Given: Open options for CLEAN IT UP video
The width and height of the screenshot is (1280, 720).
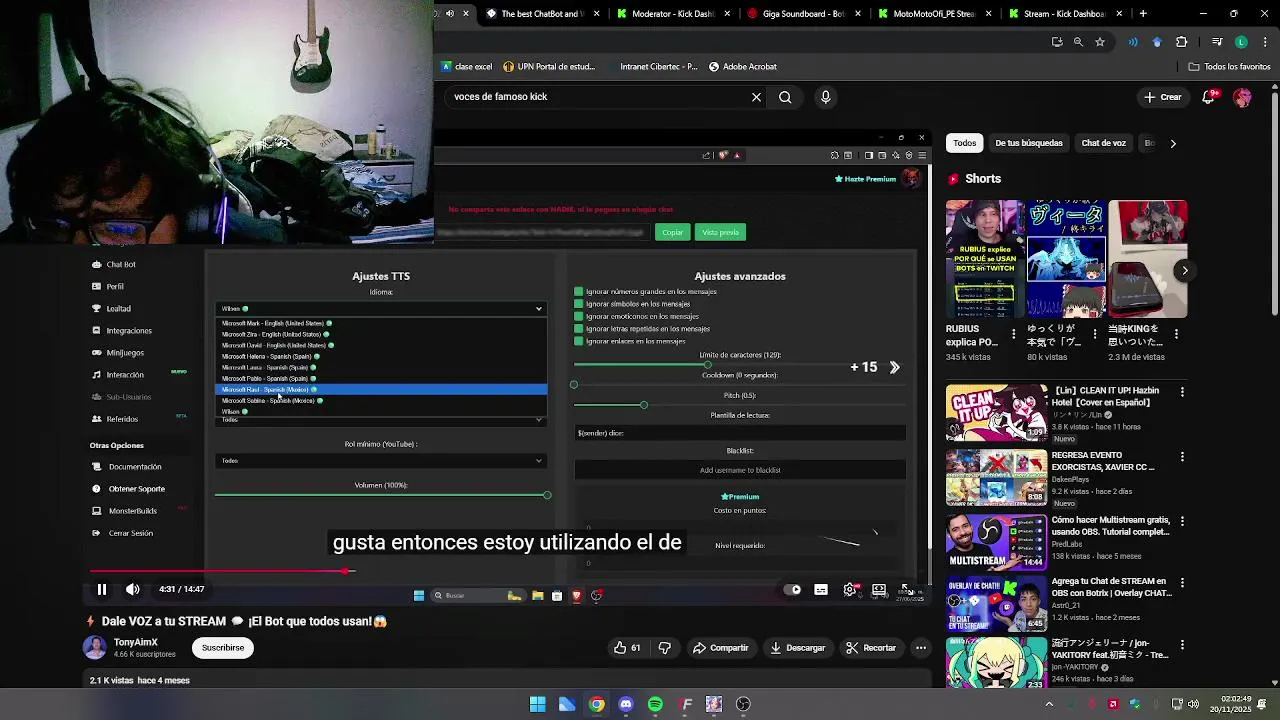Looking at the screenshot, I should pyautogui.click(x=1182, y=392).
